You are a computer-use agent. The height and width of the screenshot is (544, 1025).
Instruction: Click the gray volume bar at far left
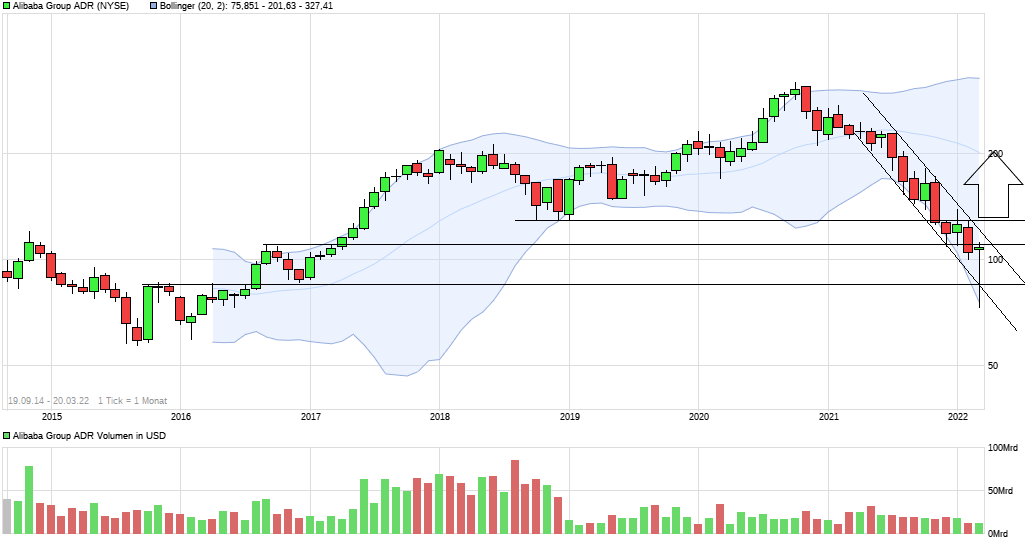[x=7, y=516]
